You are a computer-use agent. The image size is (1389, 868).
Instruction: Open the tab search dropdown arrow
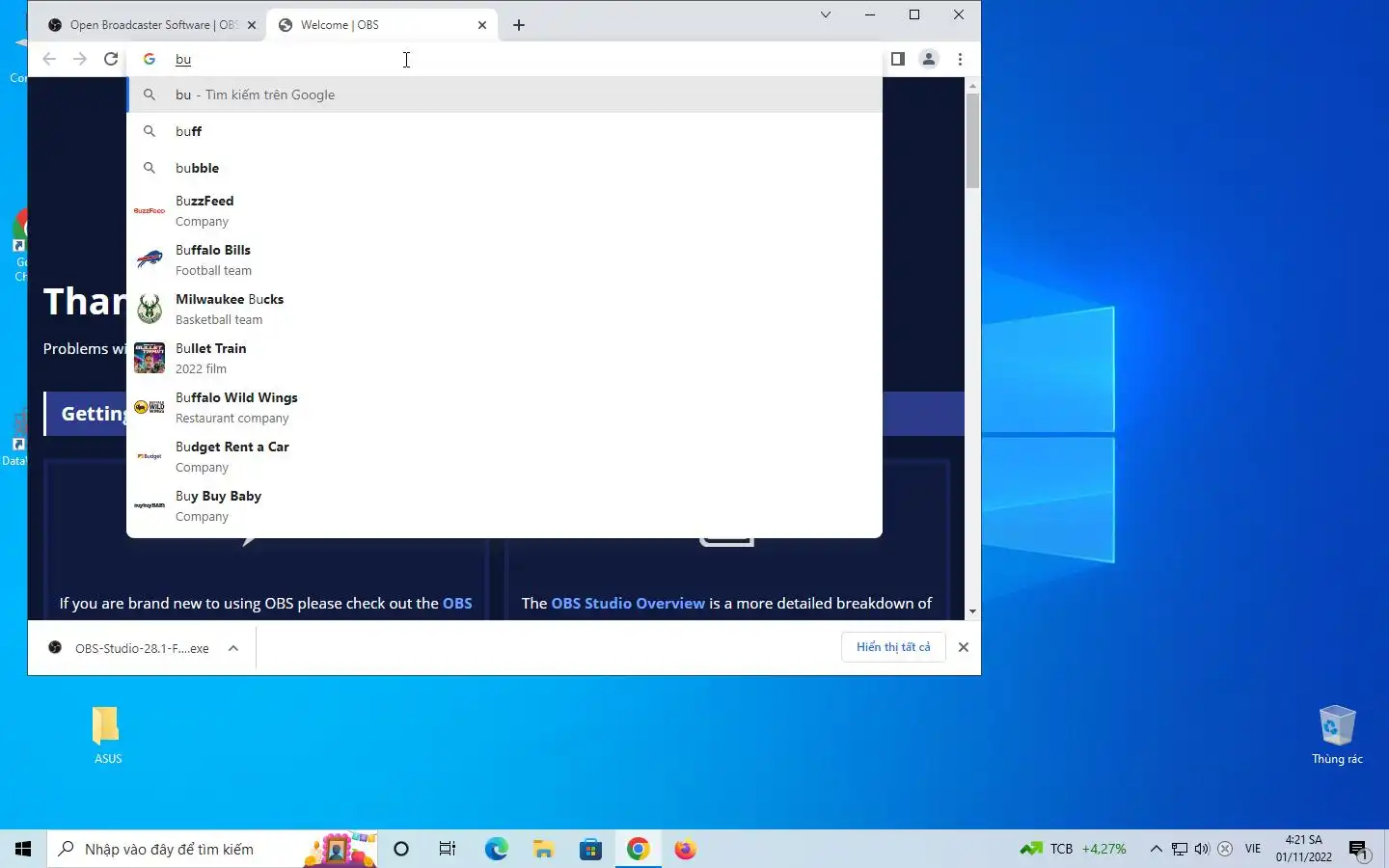tap(826, 14)
